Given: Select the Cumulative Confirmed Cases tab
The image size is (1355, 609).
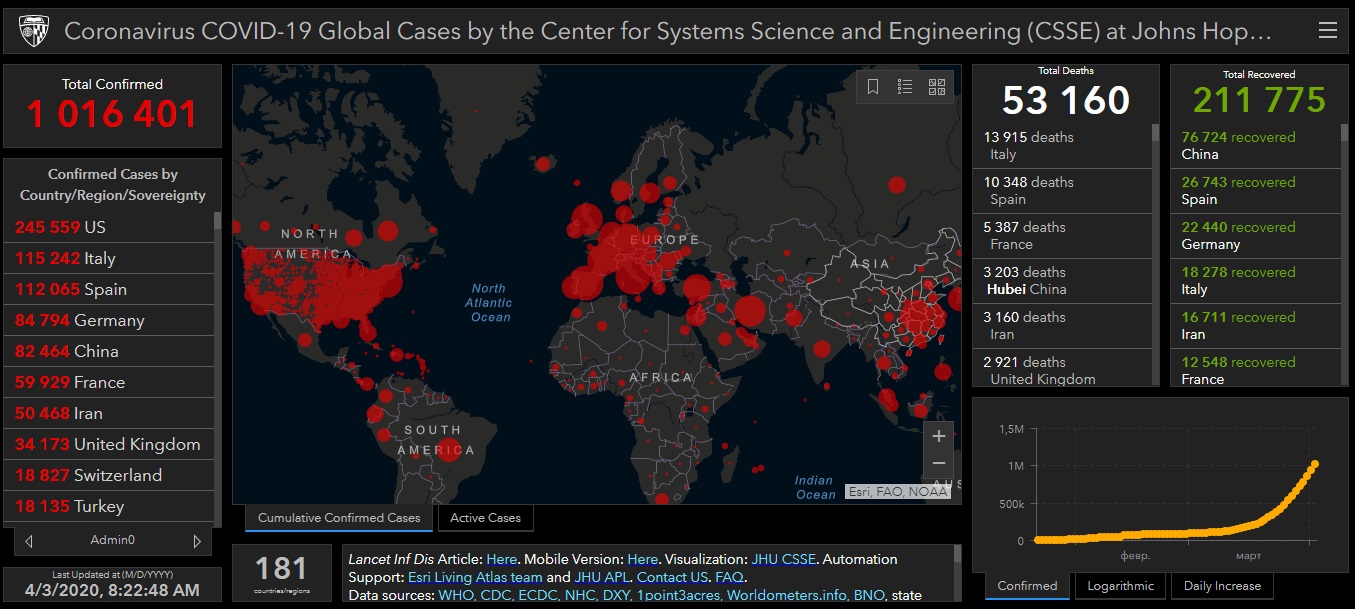Looking at the screenshot, I should 339,518.
